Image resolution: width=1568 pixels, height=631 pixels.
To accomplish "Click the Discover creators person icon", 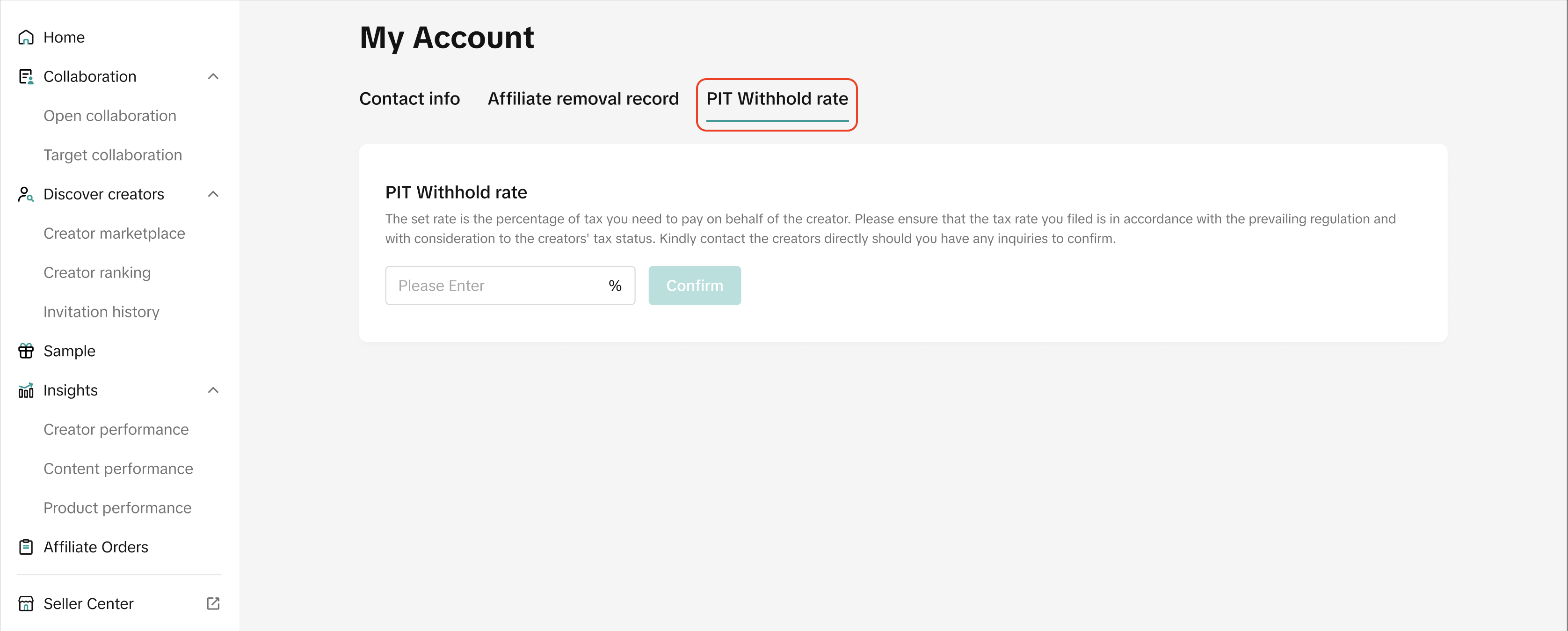I will (26, 194).
